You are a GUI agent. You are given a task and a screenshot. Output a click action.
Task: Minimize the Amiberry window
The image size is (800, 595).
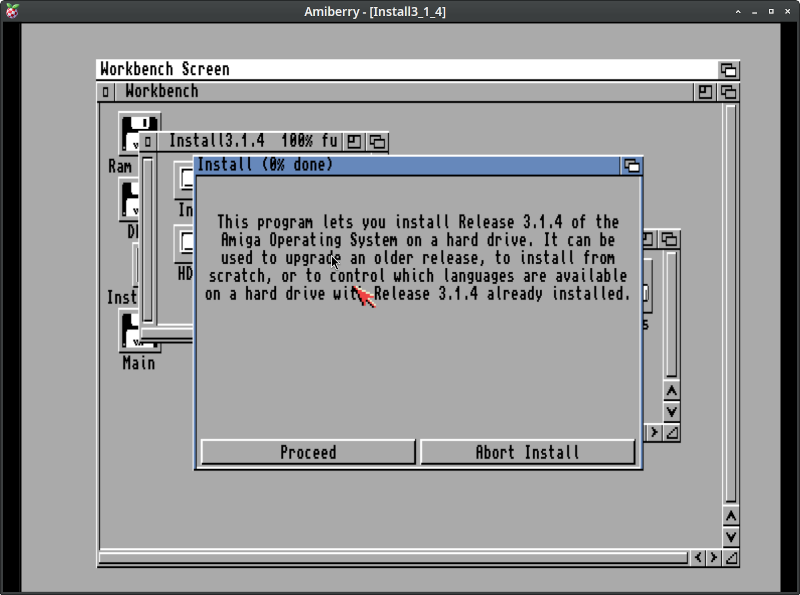[755, 11]
